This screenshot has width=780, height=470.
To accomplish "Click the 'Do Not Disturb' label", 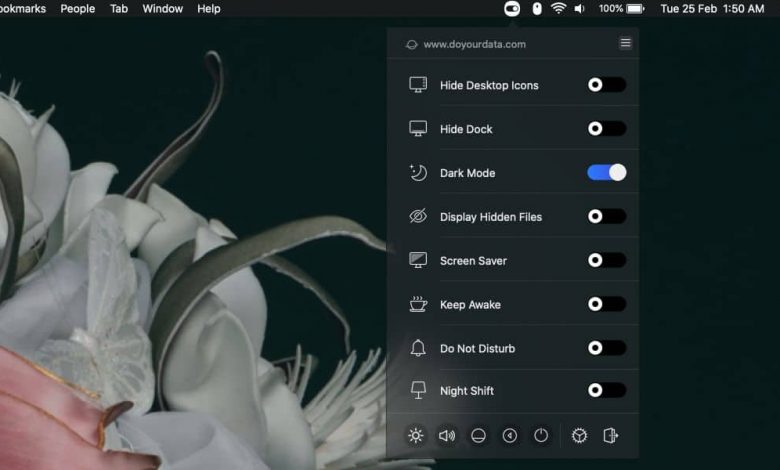I will pyautogui.click(x=478, y=348).
